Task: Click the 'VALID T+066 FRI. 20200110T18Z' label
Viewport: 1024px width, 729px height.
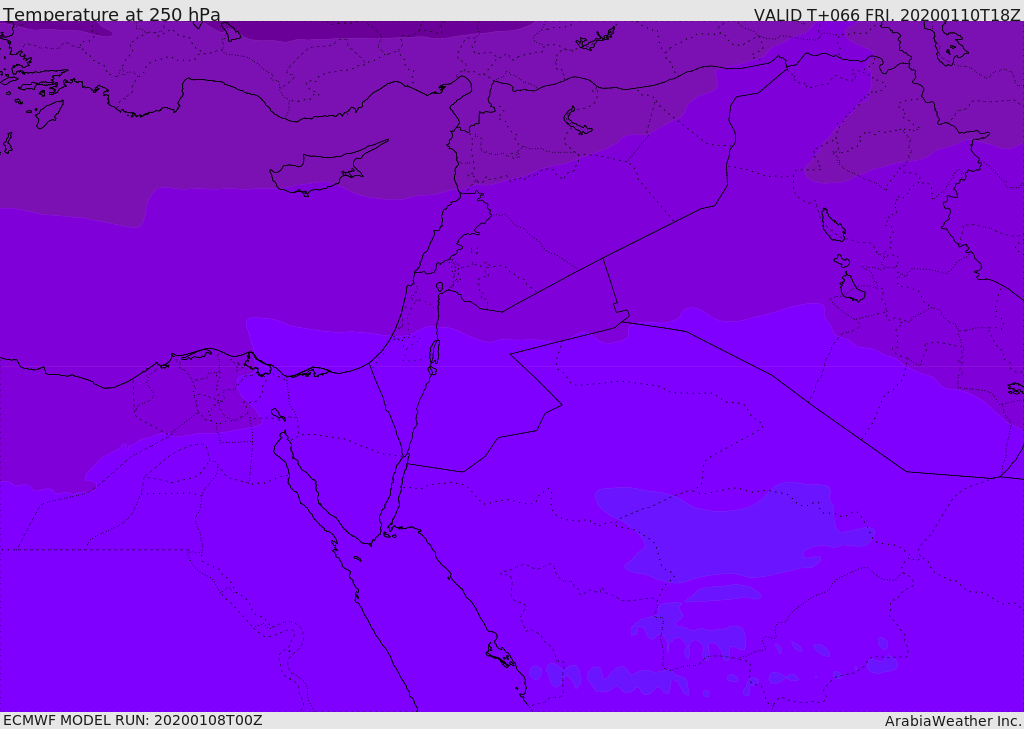Action: tap(887, 14)
